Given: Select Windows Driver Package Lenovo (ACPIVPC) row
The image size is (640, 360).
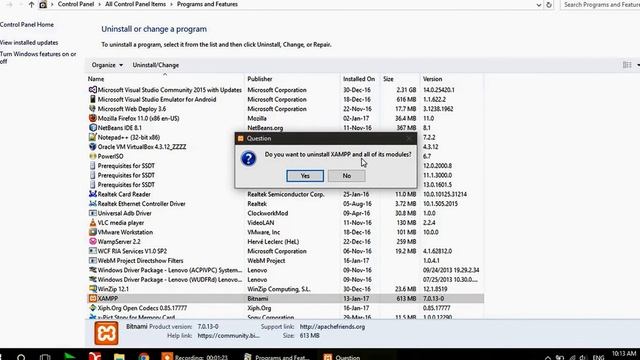Looking at the screenshot, I should 286,270.
